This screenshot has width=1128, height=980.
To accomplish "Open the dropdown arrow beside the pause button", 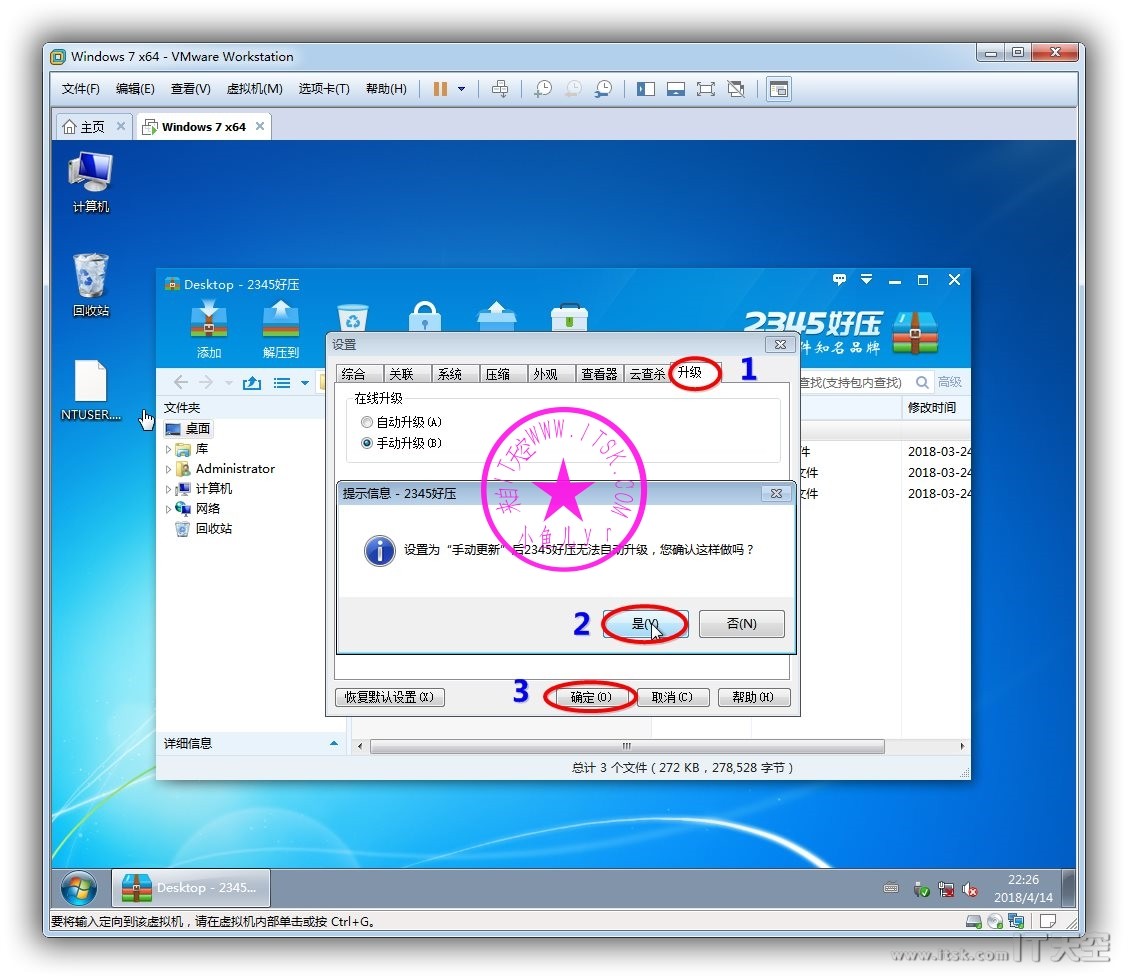I will tap(461, 89).
